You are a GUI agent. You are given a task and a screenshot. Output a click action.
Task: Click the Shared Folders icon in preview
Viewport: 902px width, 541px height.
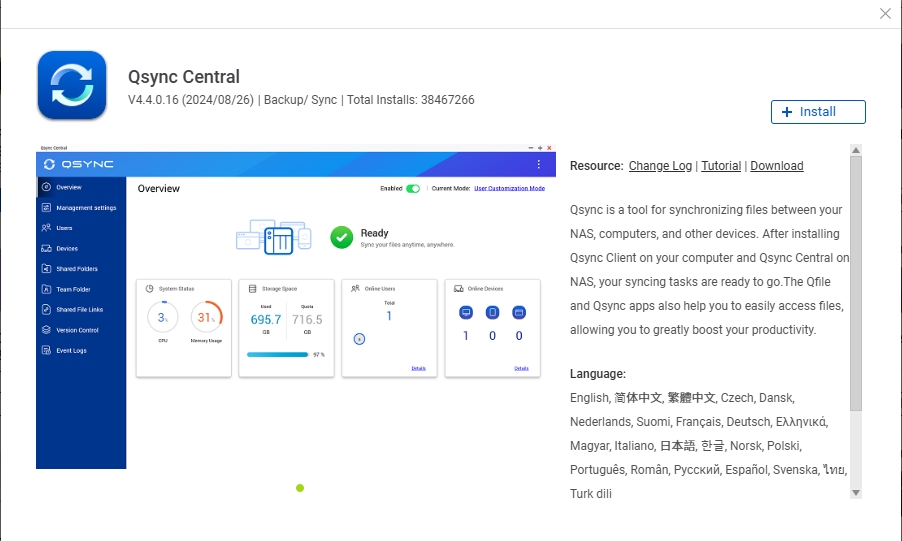click(x=47, y=269)
